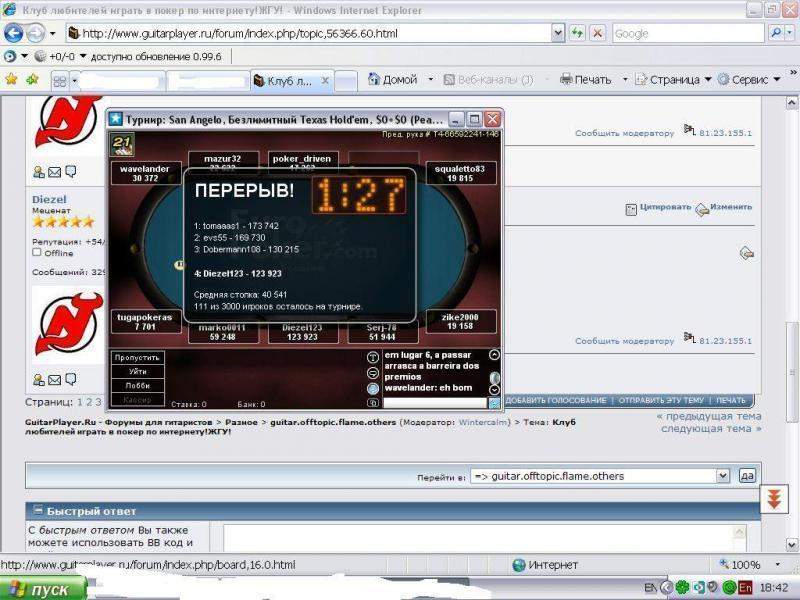Click the доступно обновление 0.99.6 notice
This screenshot has width=800, height=600.
coord(156,57)
